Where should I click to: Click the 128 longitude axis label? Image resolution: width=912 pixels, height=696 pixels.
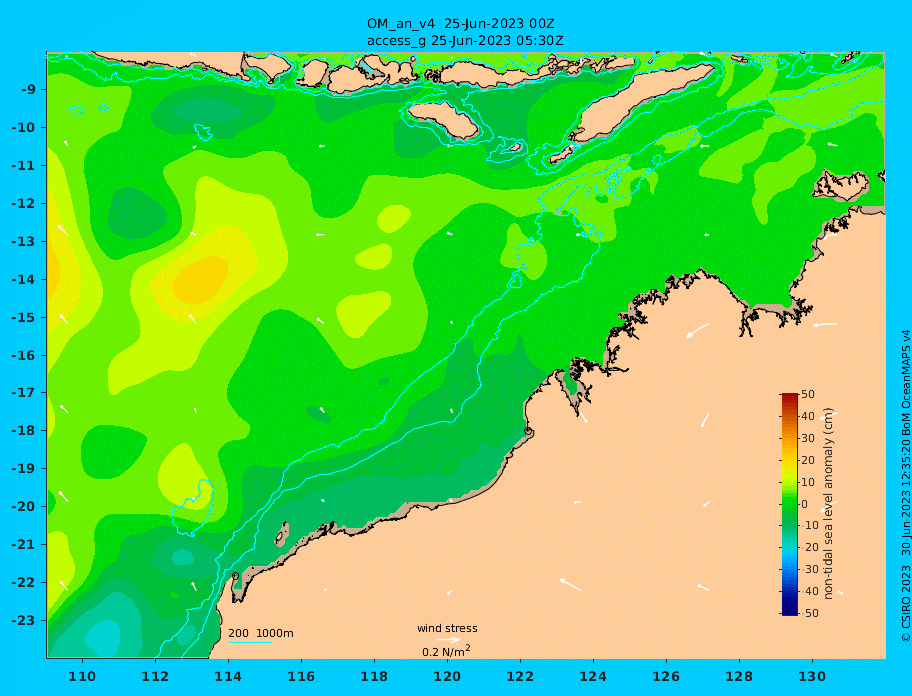(x=739, y=677)
